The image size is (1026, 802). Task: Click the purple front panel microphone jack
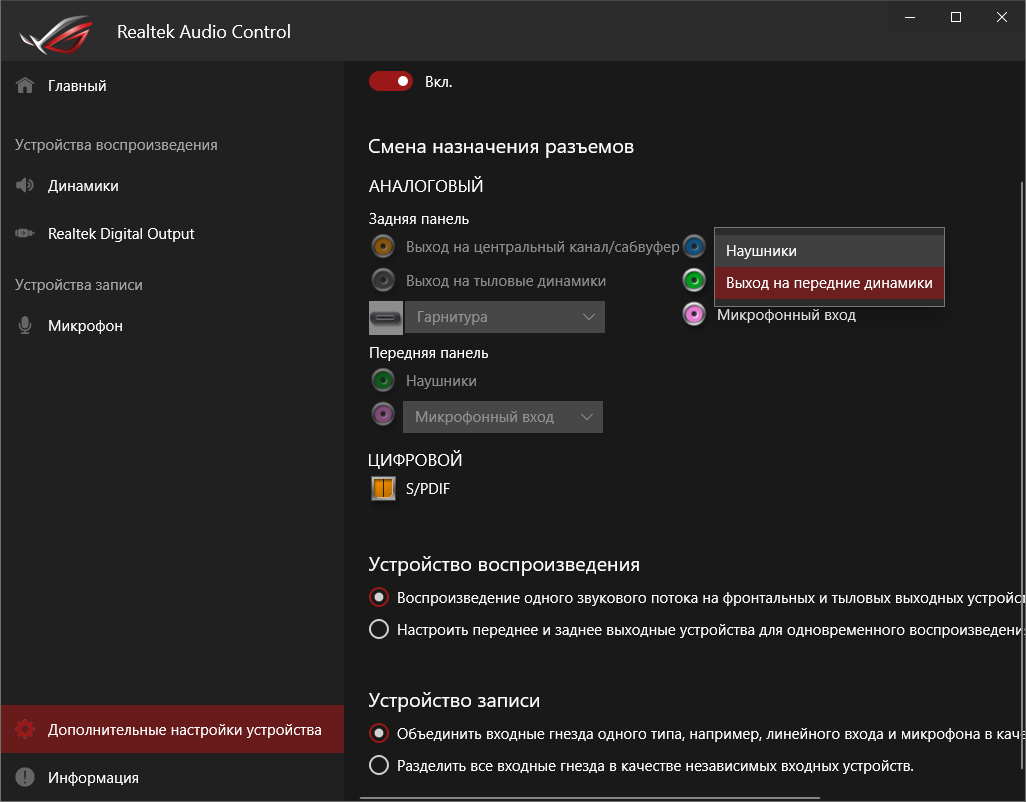[382, 414]
